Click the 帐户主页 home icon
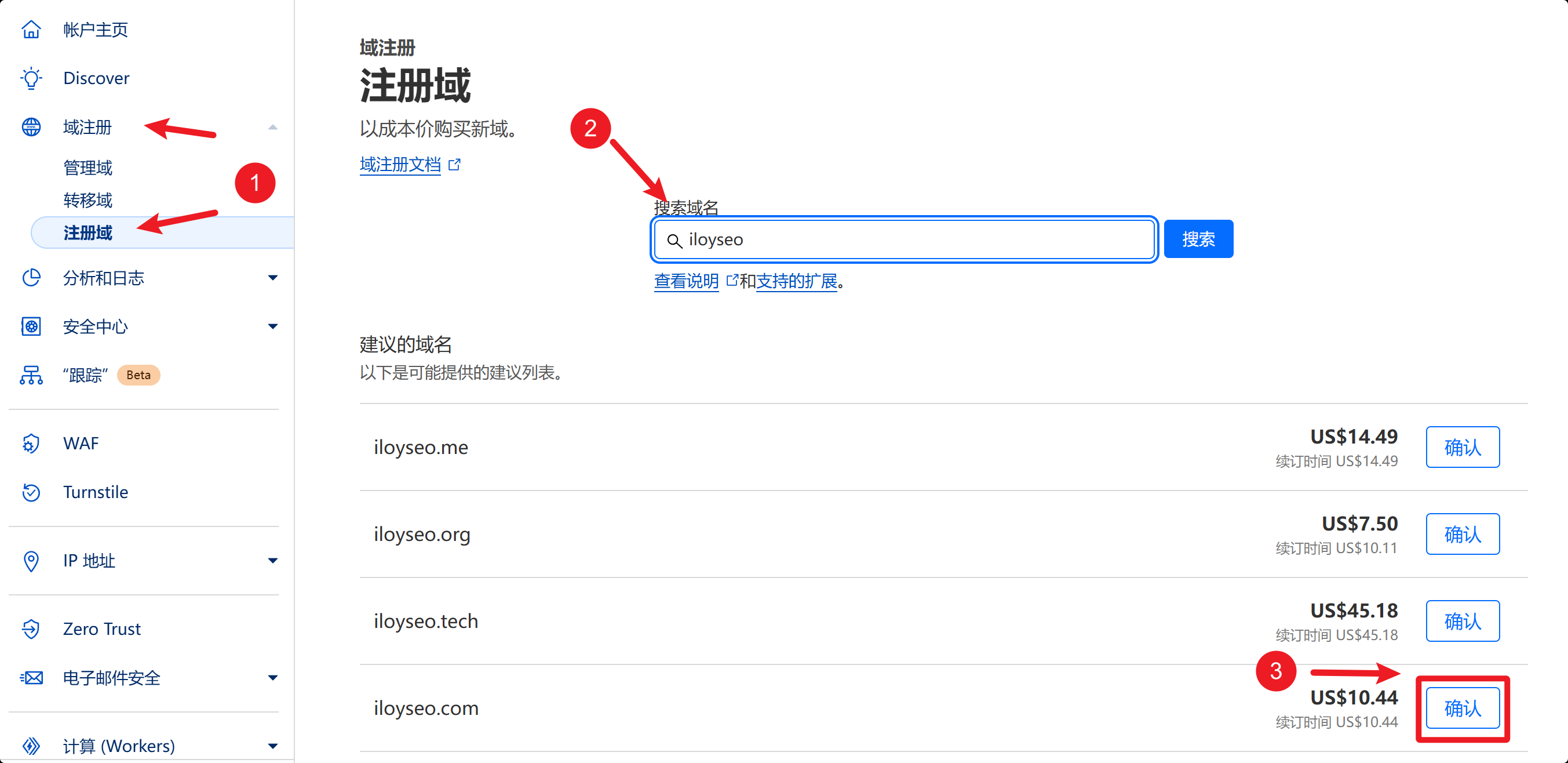This screenshot has height=763, width=1568. tap(31, 28)
